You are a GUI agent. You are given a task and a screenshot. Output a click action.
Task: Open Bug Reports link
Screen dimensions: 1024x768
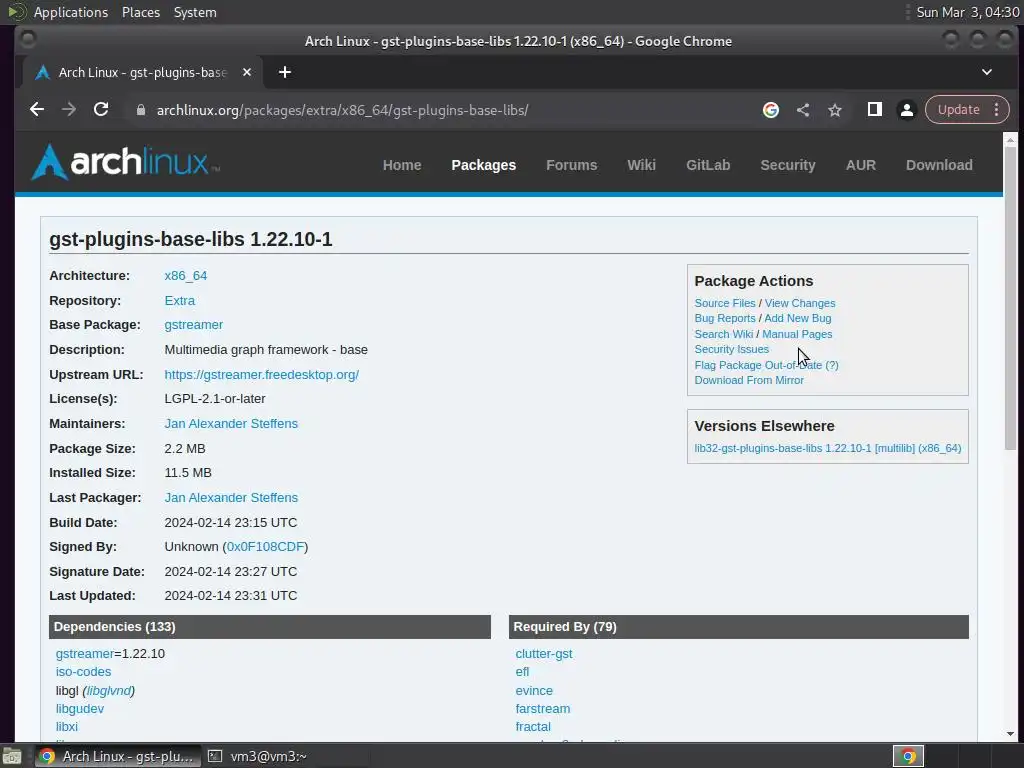(x=725, y=318)
